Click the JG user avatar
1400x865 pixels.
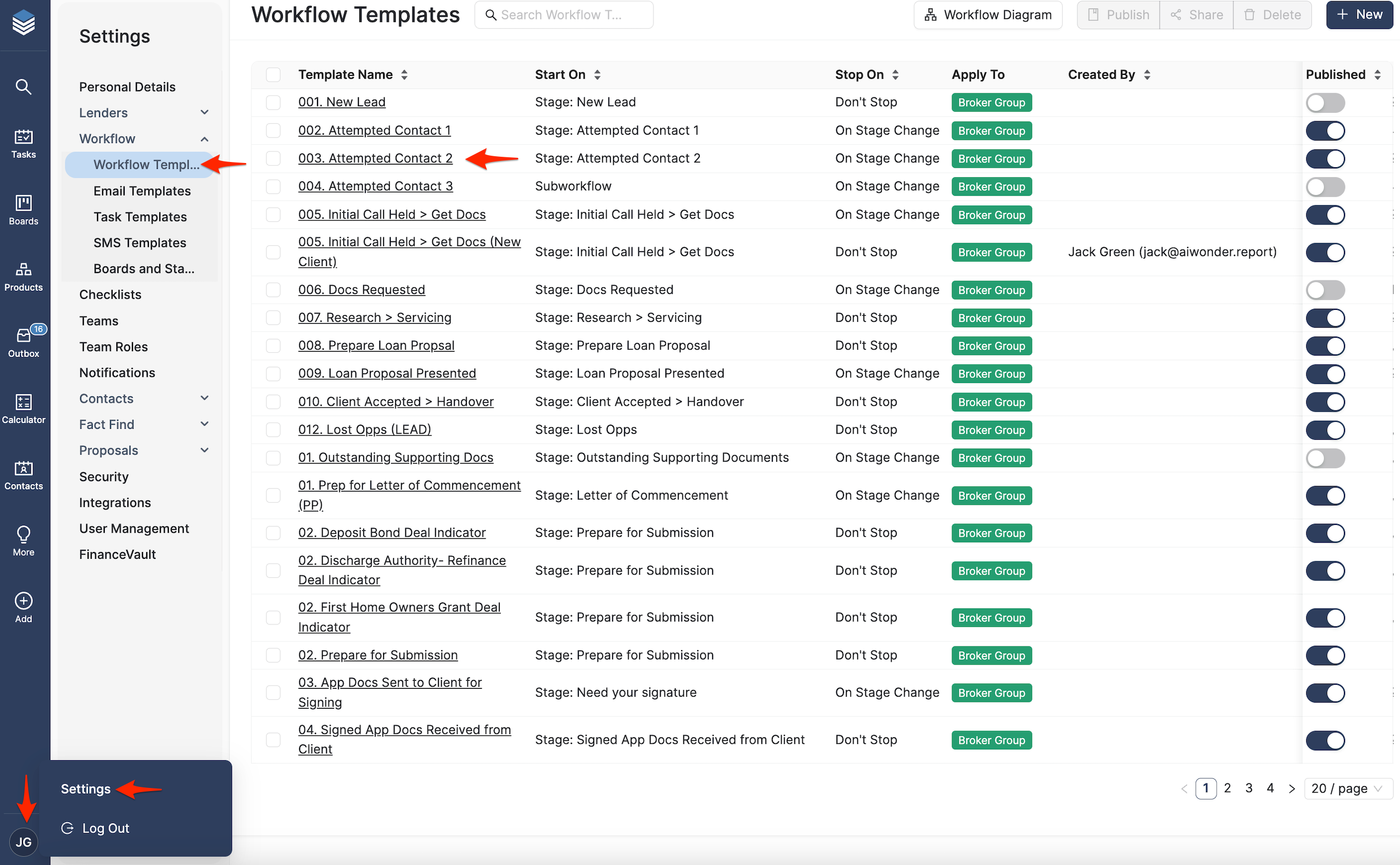point(24,841)
